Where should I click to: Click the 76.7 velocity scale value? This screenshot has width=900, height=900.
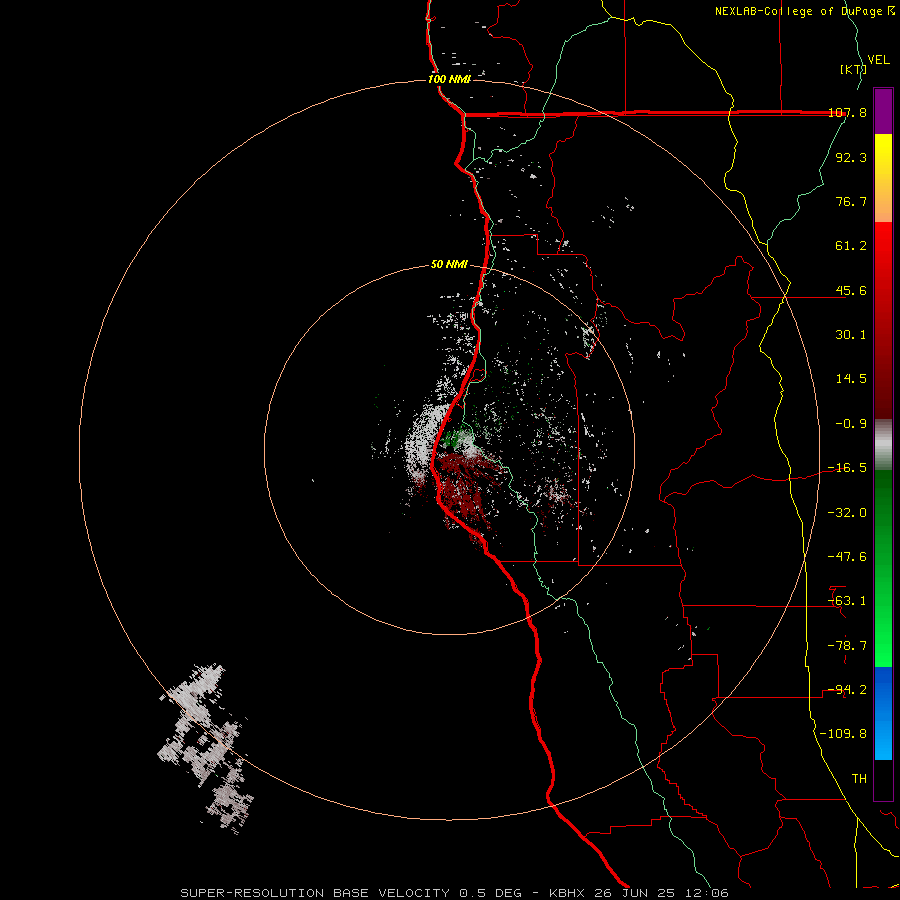coord(851,201)
